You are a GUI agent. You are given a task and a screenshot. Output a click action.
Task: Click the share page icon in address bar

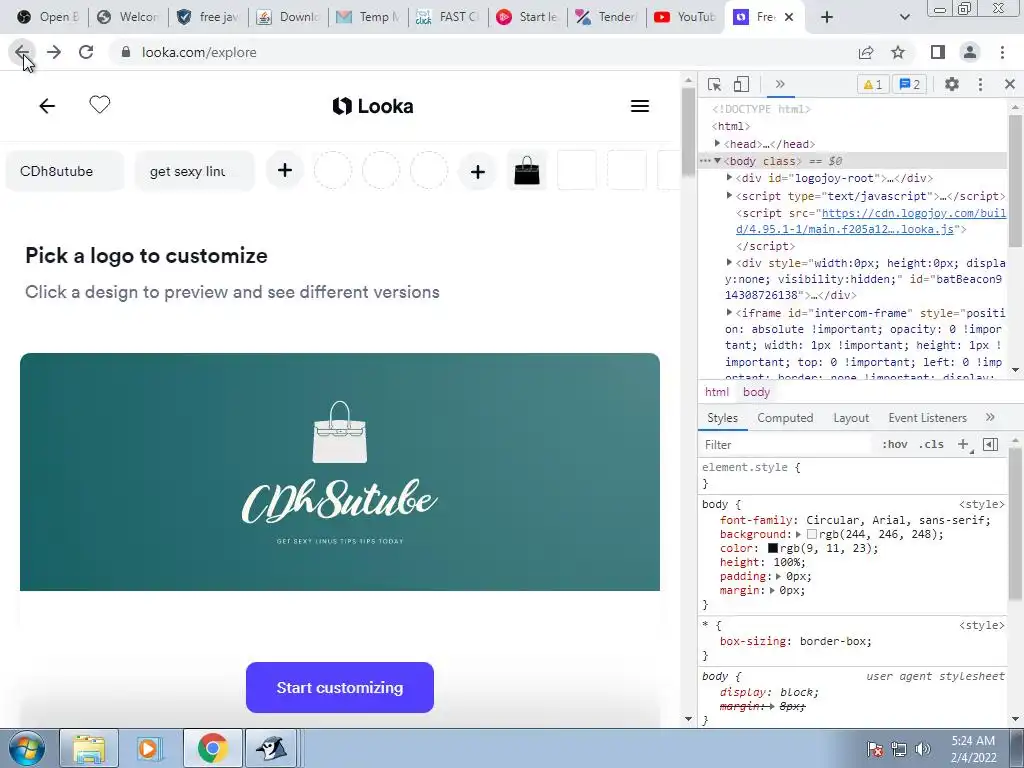866,52
